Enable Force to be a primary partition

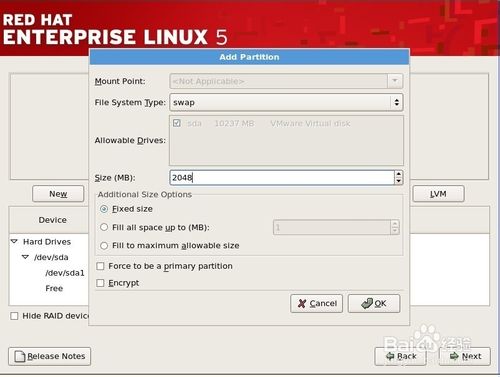point(100,266)
